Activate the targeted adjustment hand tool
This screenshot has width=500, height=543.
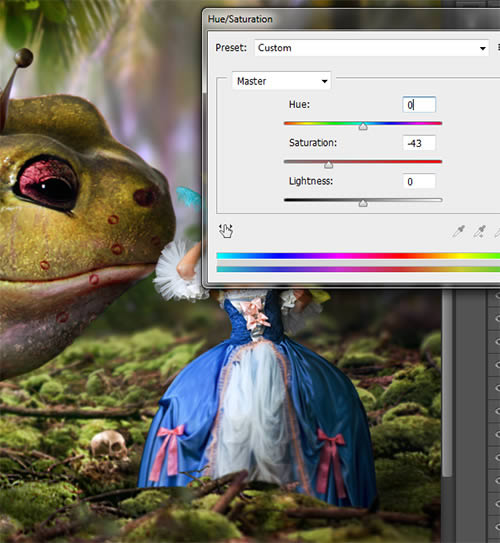(226, 231)
